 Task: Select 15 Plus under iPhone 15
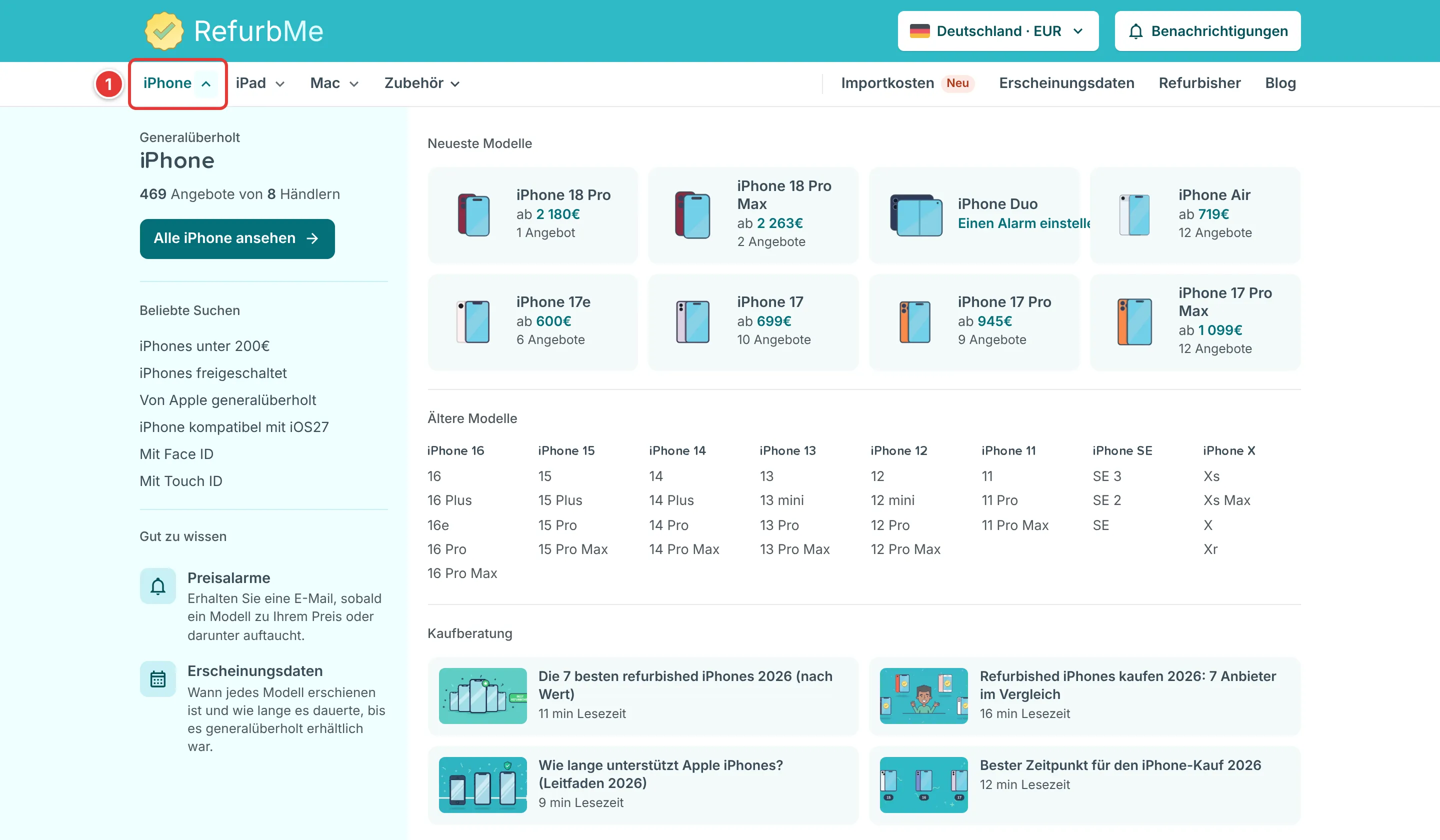click(x=560, y=500)
